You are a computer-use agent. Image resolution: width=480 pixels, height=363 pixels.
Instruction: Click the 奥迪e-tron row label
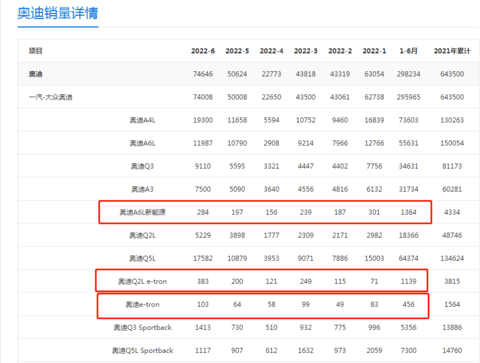(x=142, y=304)
